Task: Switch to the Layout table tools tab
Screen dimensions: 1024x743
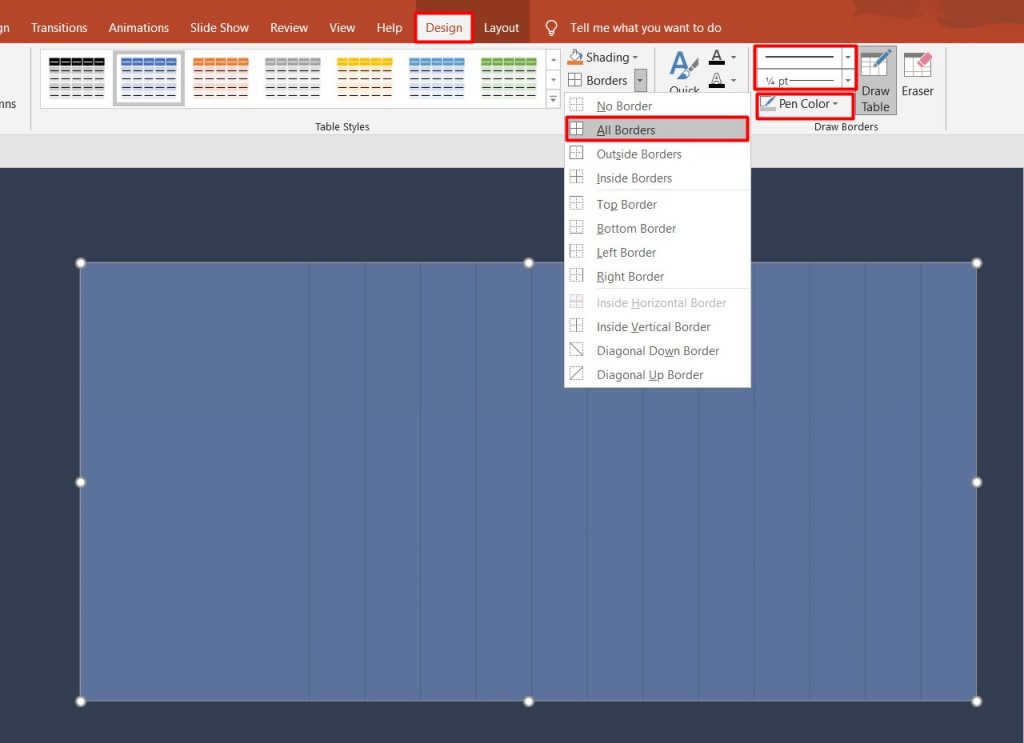Action: tap(501, 27)
